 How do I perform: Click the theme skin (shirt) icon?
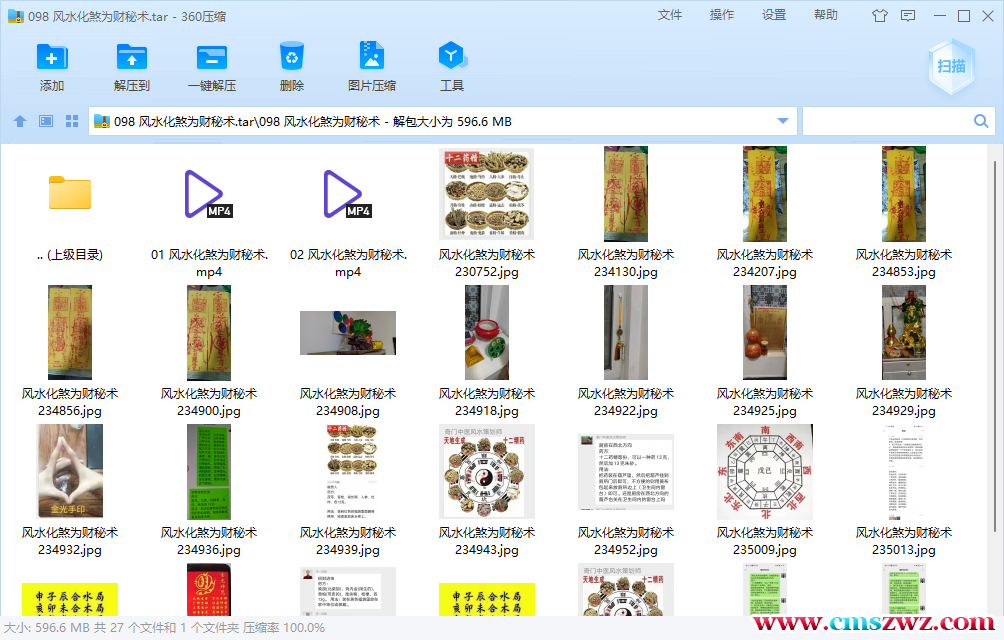tap(880, 15)
